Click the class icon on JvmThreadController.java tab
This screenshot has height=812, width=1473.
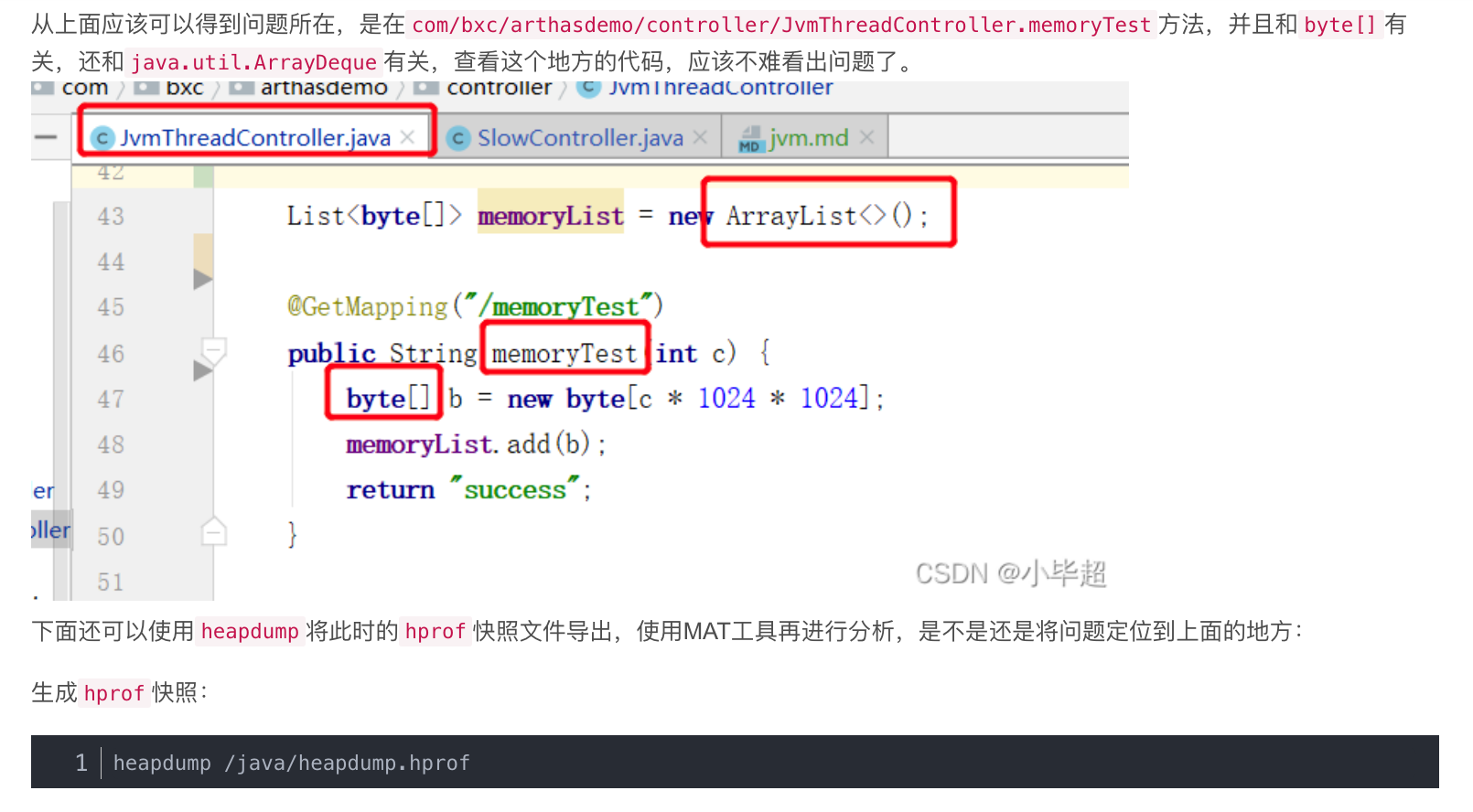[x=102, y=138]
